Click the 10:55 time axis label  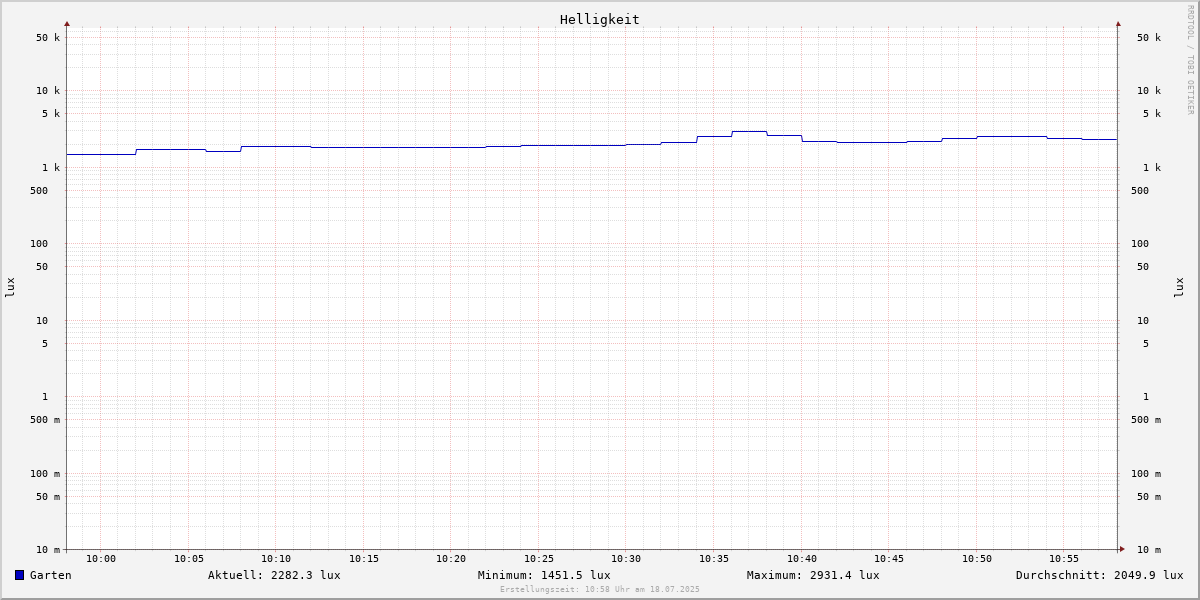point(1064,559)
